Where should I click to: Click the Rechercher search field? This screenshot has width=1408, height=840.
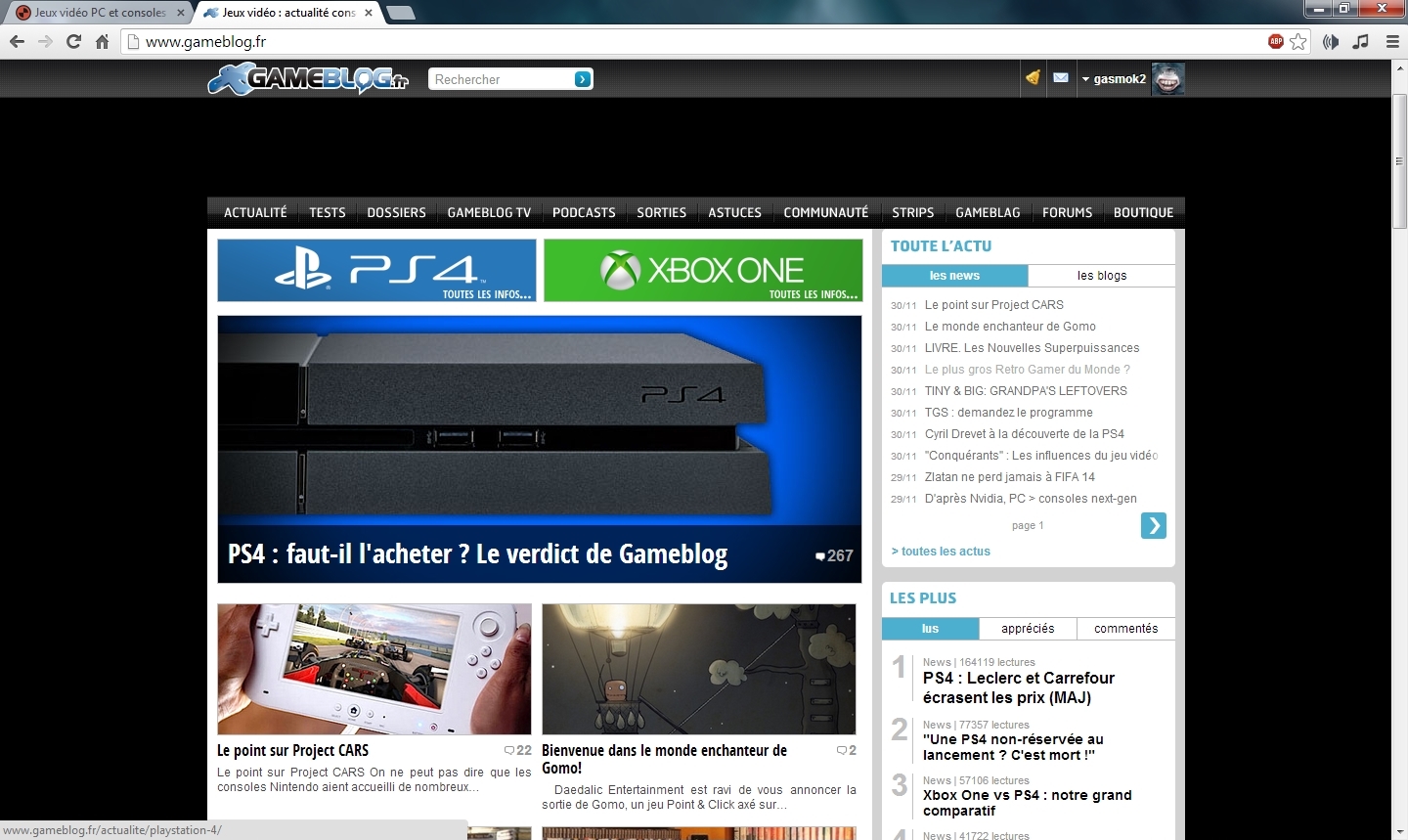(501, 79)
